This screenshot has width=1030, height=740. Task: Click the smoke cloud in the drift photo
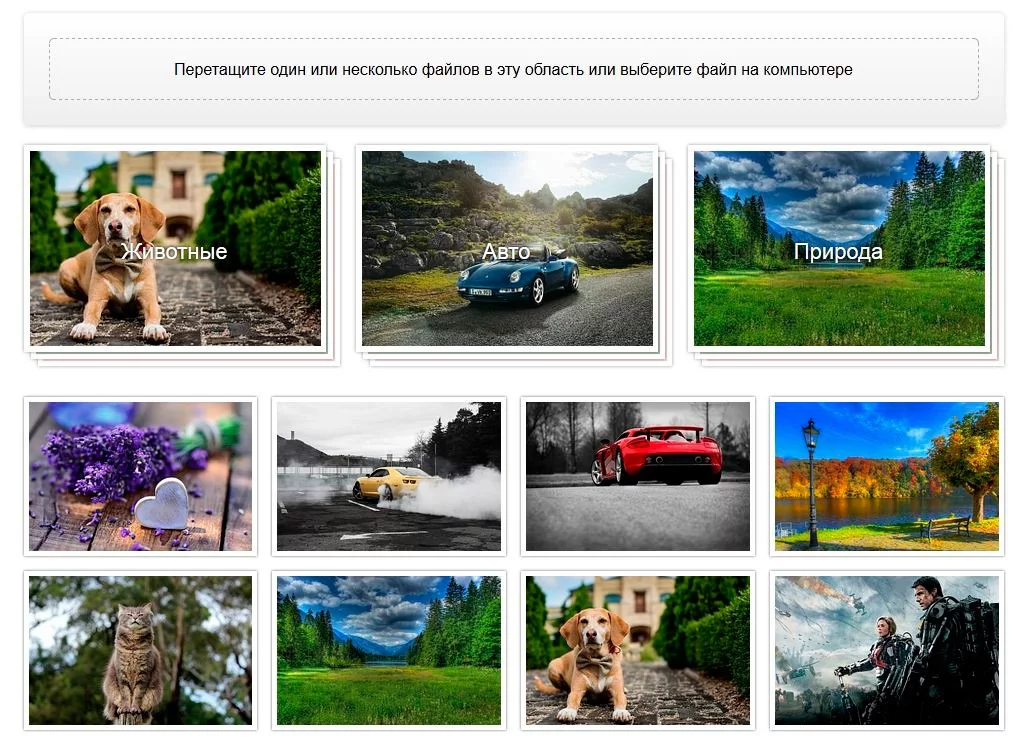coord(456,493)
